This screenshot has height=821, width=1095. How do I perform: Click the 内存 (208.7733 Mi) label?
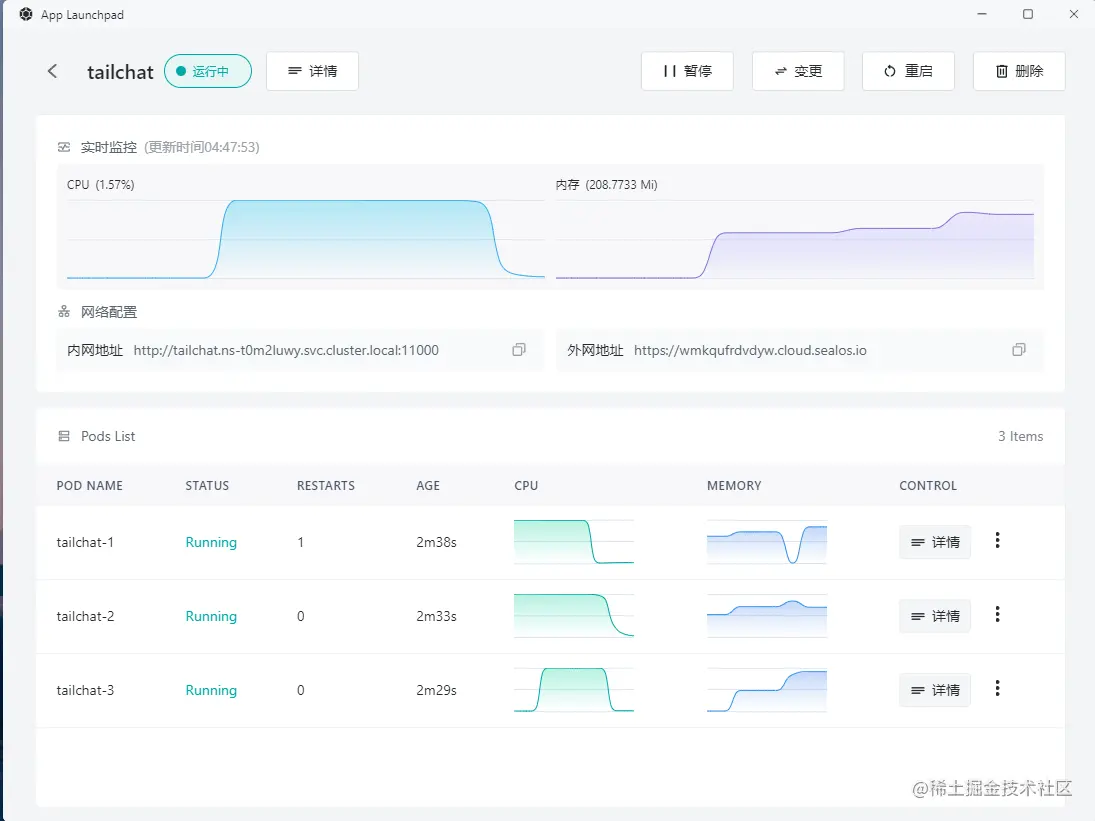coord(607,185)
